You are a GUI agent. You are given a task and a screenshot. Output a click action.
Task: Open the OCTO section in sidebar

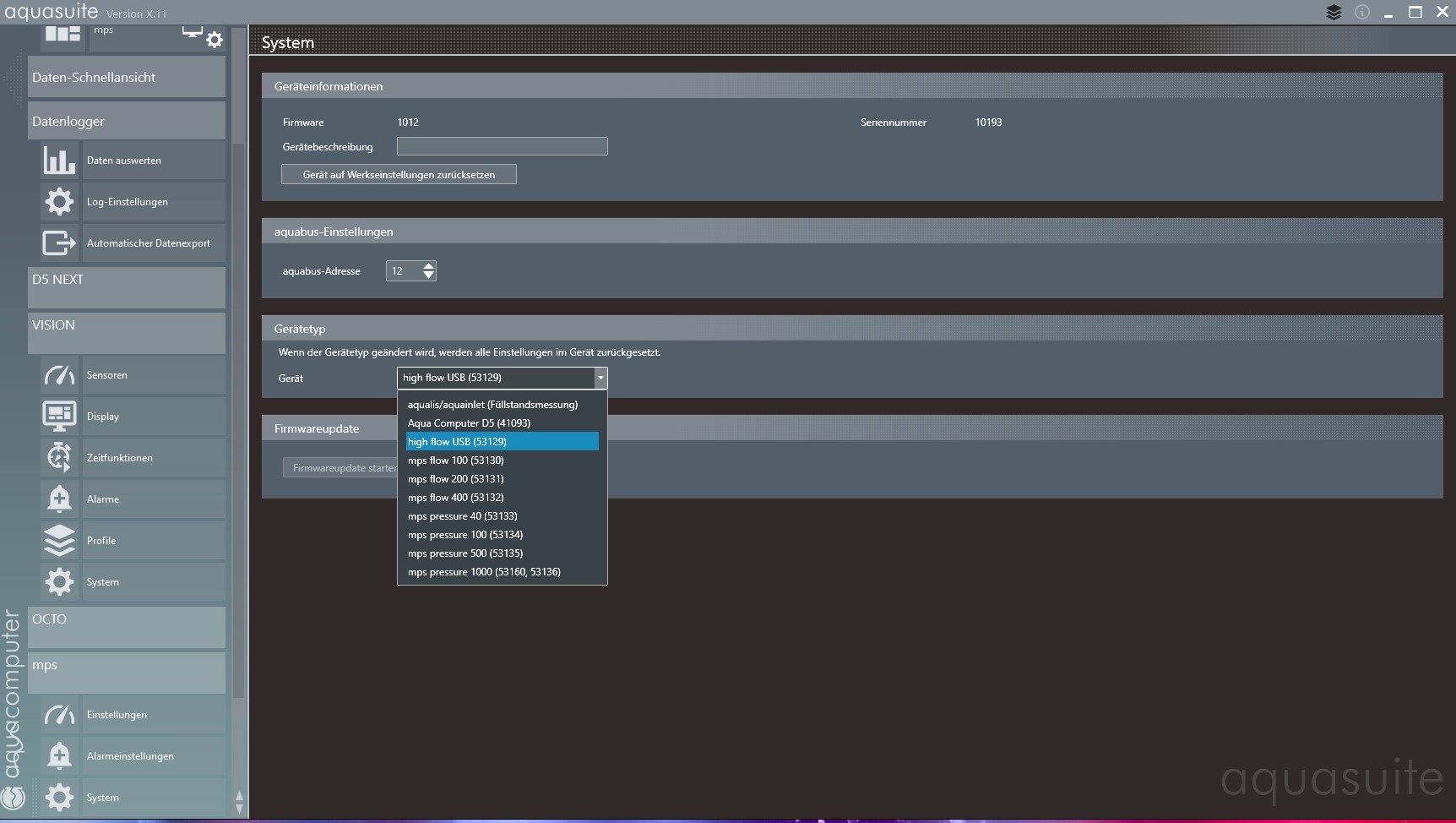[127, 627]
